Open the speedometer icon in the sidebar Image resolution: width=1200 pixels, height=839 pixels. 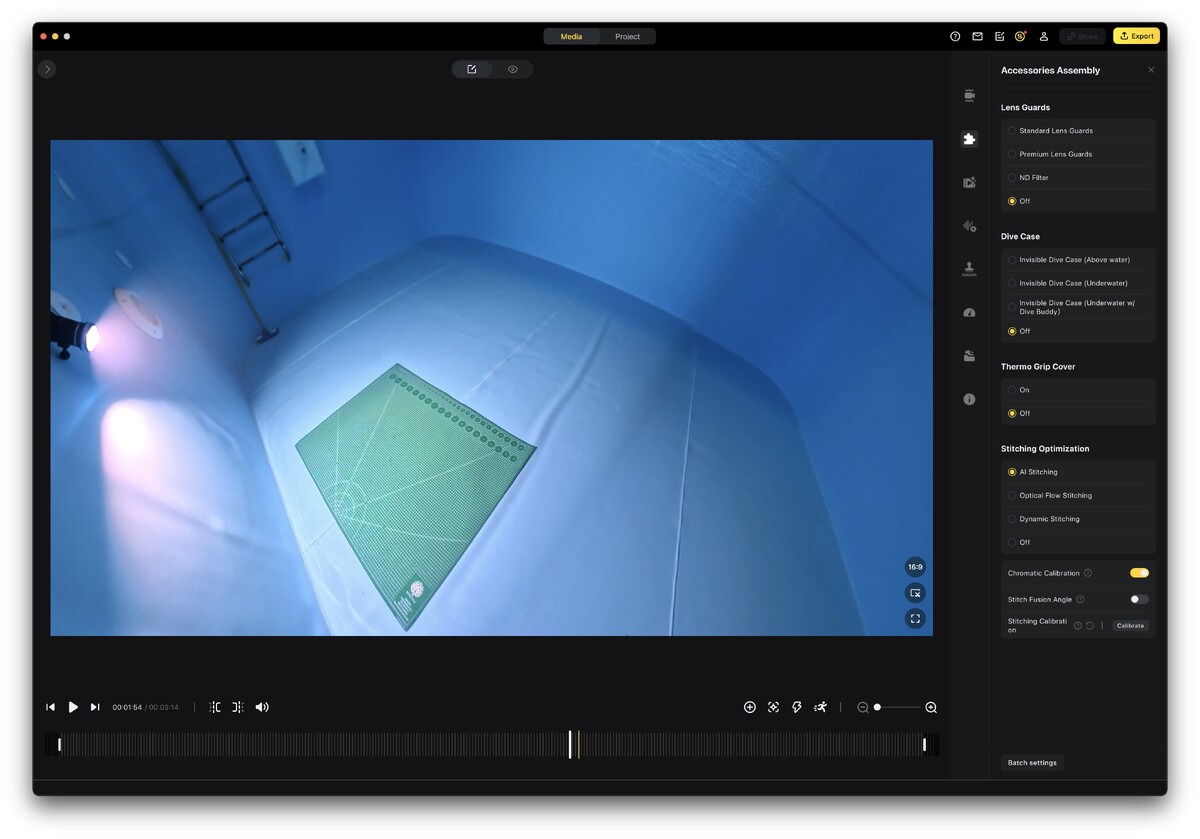click(969, 313)
